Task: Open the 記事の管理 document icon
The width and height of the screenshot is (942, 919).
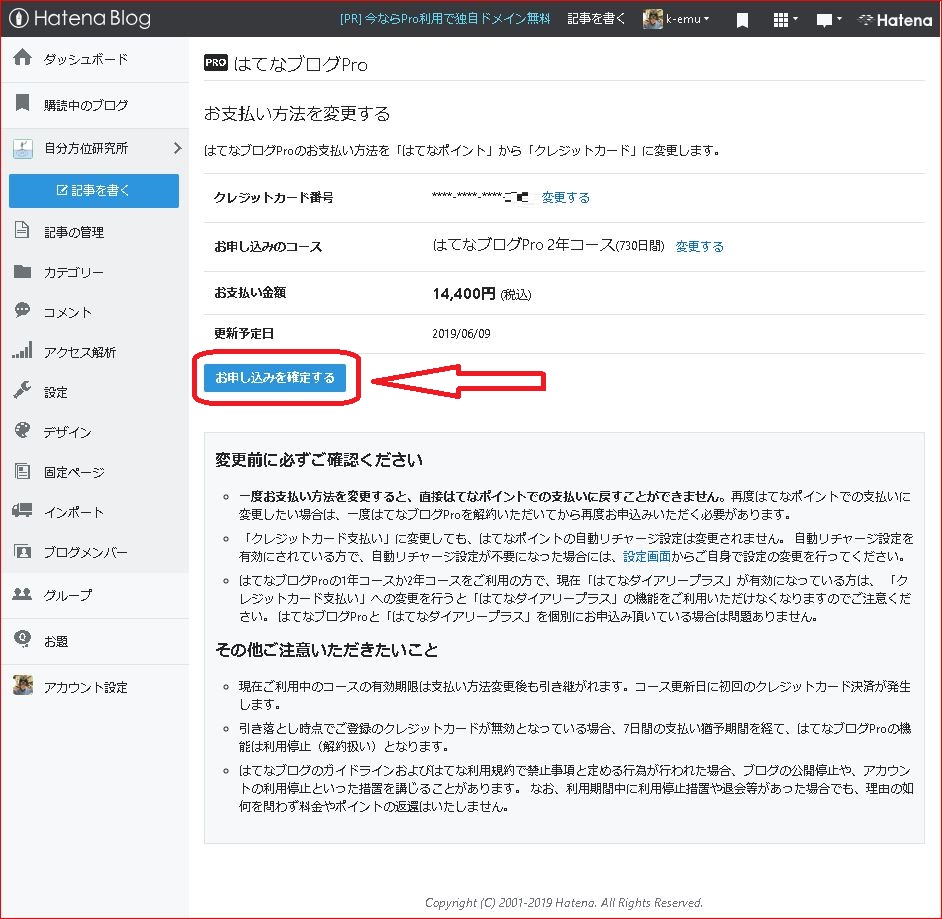Action: pyautogui.click(x=22, y=230)
